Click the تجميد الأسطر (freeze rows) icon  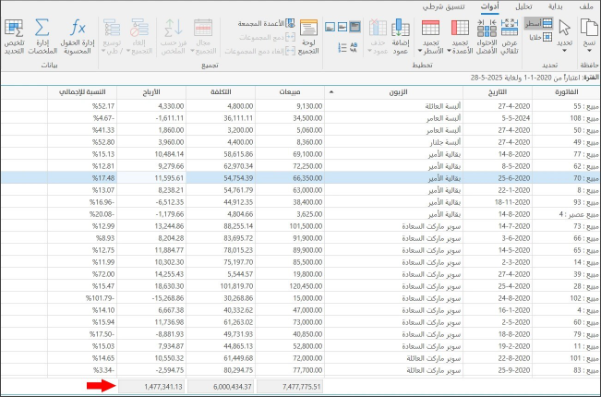point(430,28)
